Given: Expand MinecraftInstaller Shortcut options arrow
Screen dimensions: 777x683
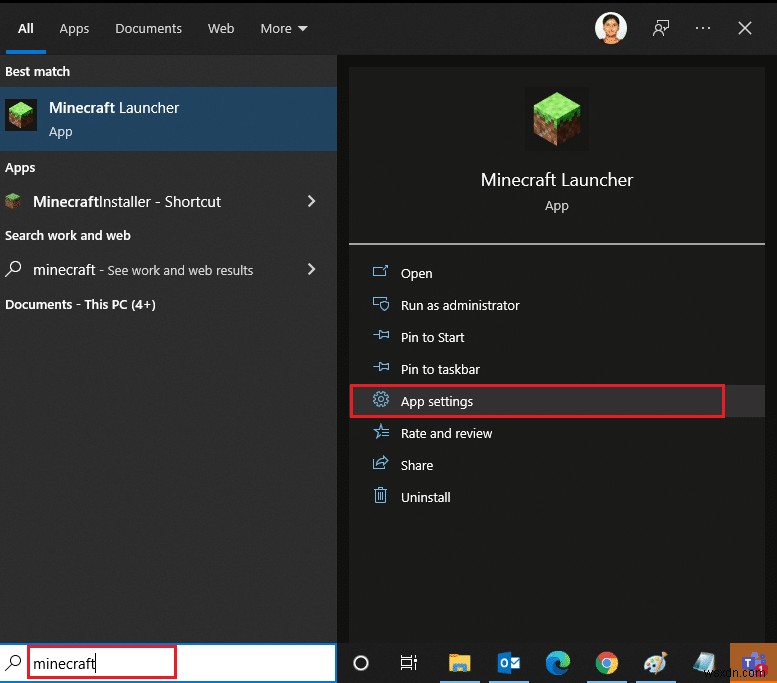Looking at the screenshot, I should point(311,201).
